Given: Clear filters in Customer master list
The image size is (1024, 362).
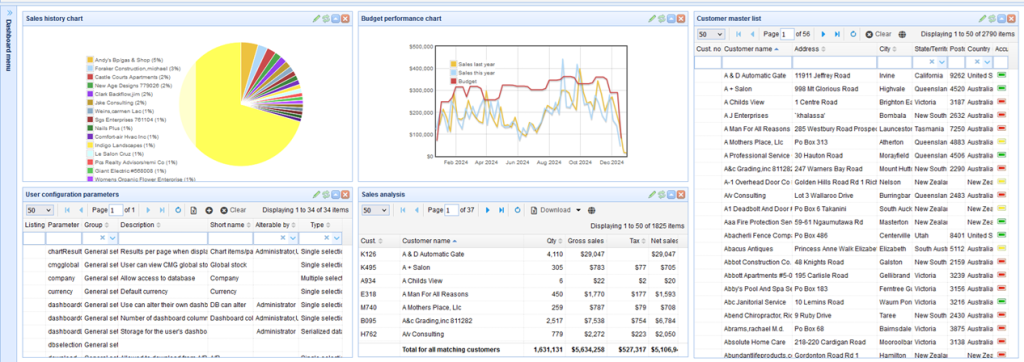Looking at the screenshot, I should 878,34.
